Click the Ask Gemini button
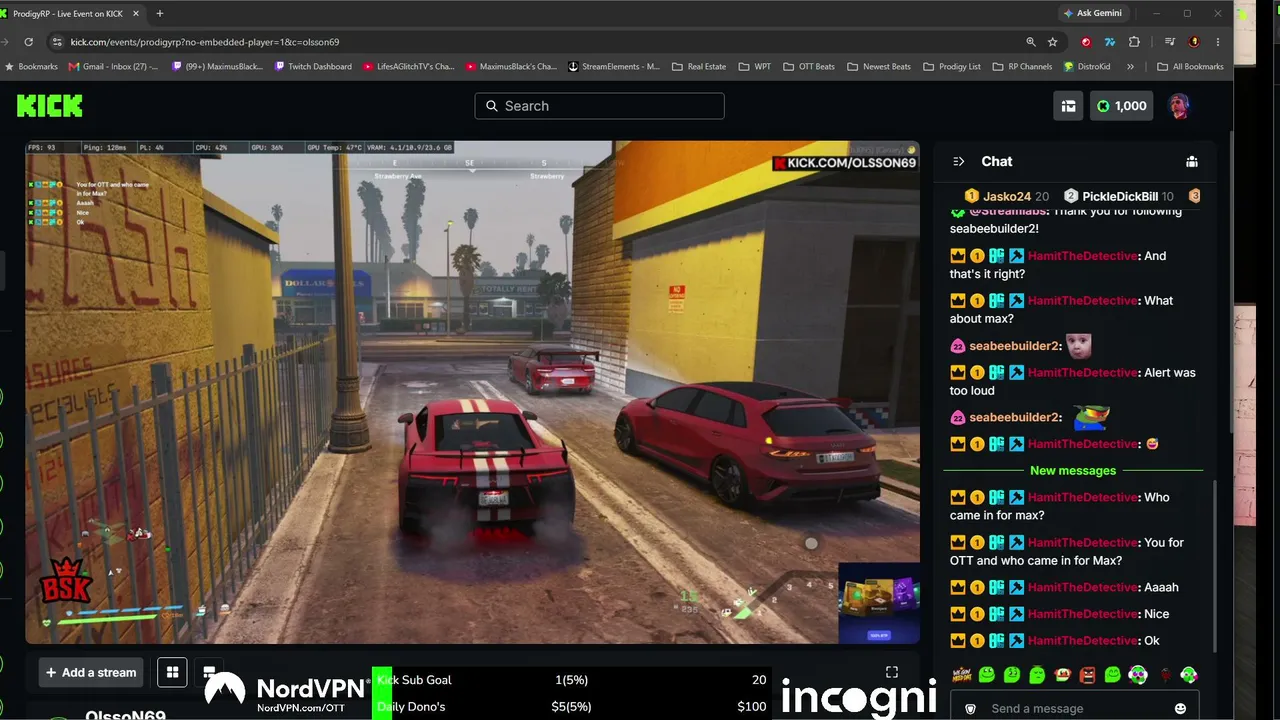 1091,13
